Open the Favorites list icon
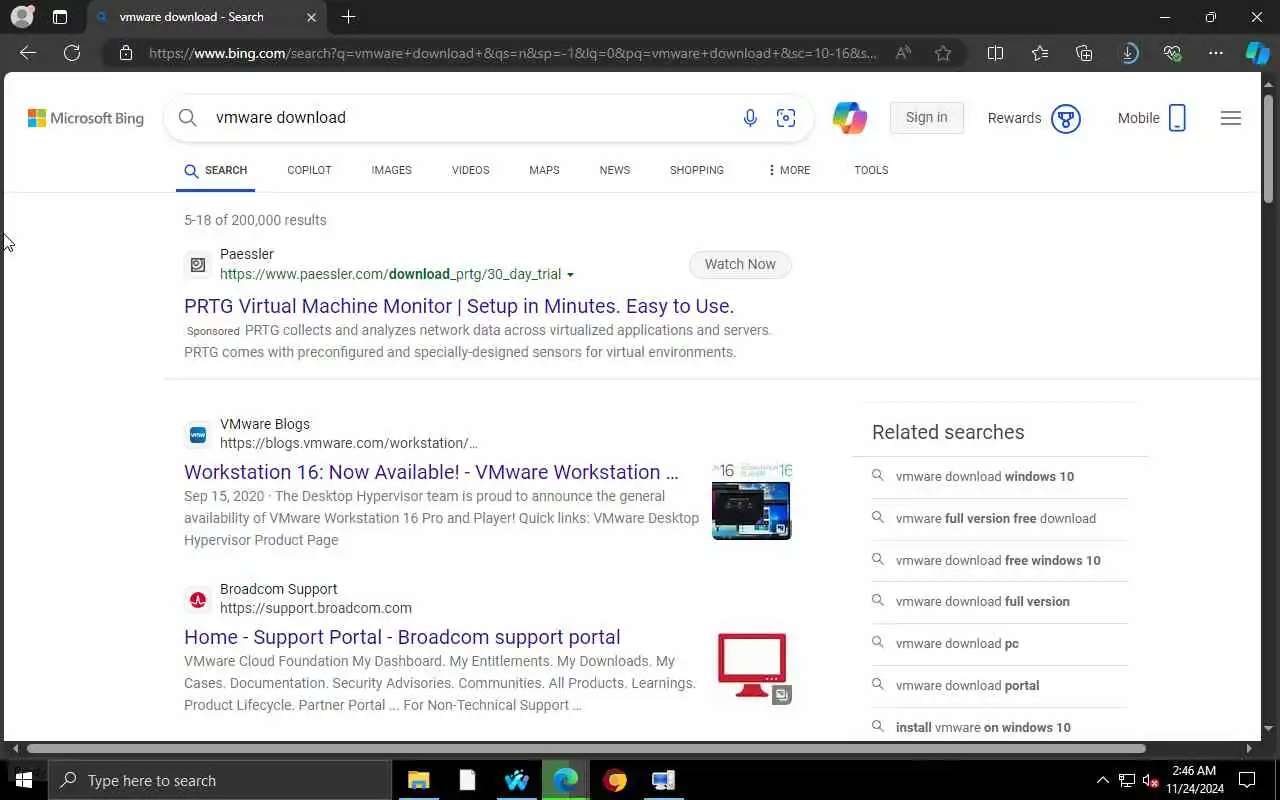The image size is (1280, 800). (1040, 53)
